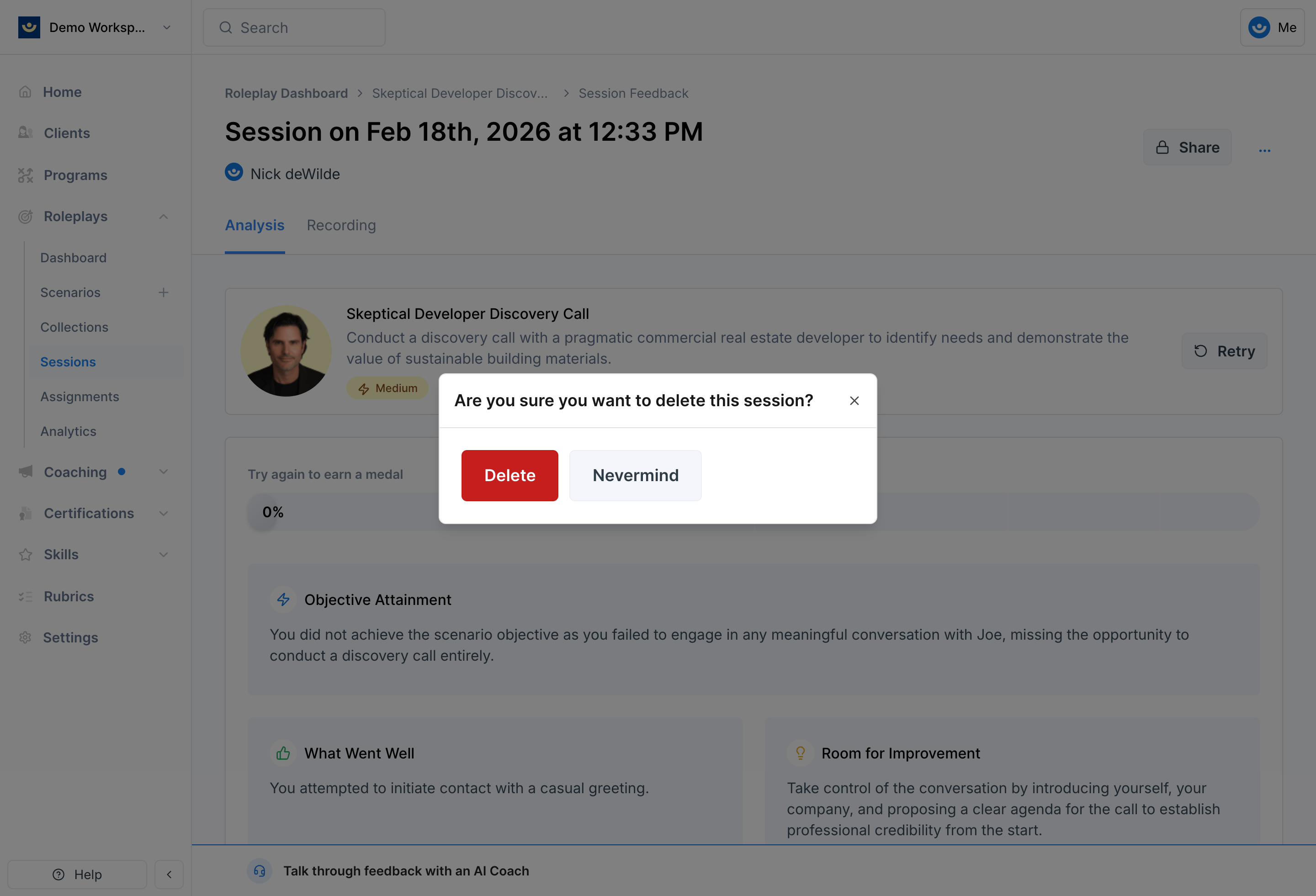Click Session Feedback breadcrumb
Viewport: 1316px width, 896px height.
[x=633, y=94]
